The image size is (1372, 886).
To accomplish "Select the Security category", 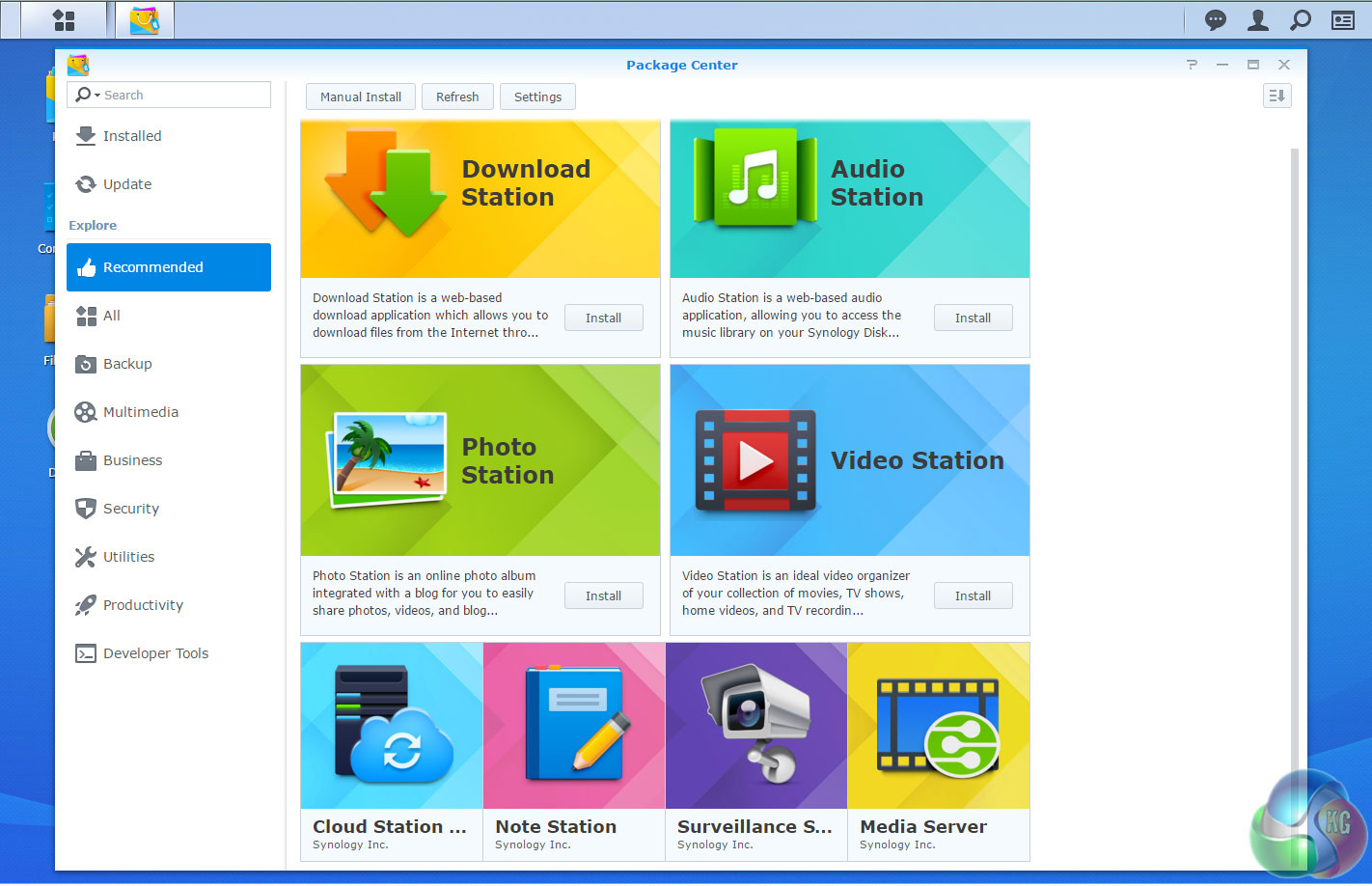I will tap(131, 509).
